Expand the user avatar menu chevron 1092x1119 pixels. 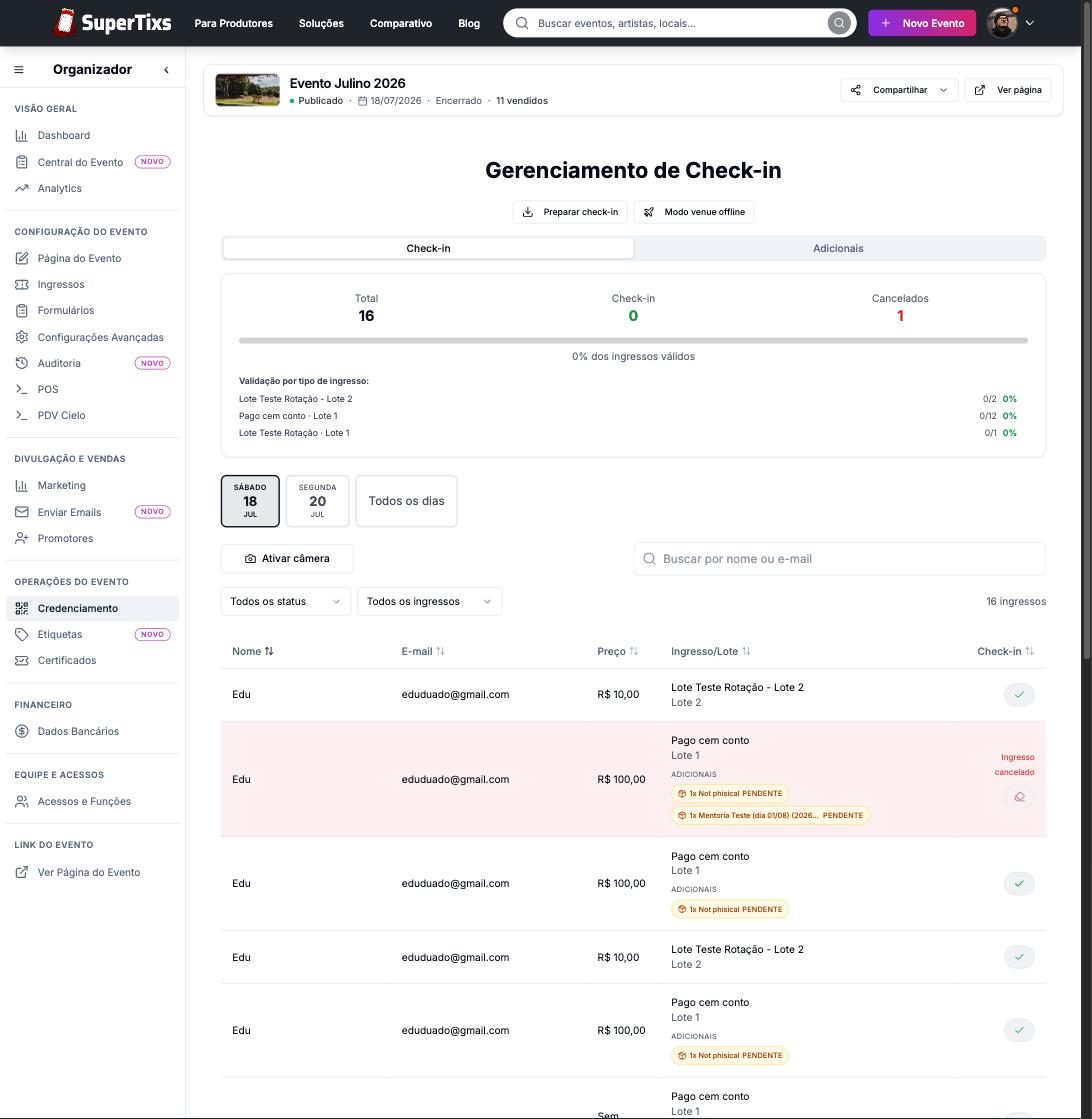[x=1029, y=23]
